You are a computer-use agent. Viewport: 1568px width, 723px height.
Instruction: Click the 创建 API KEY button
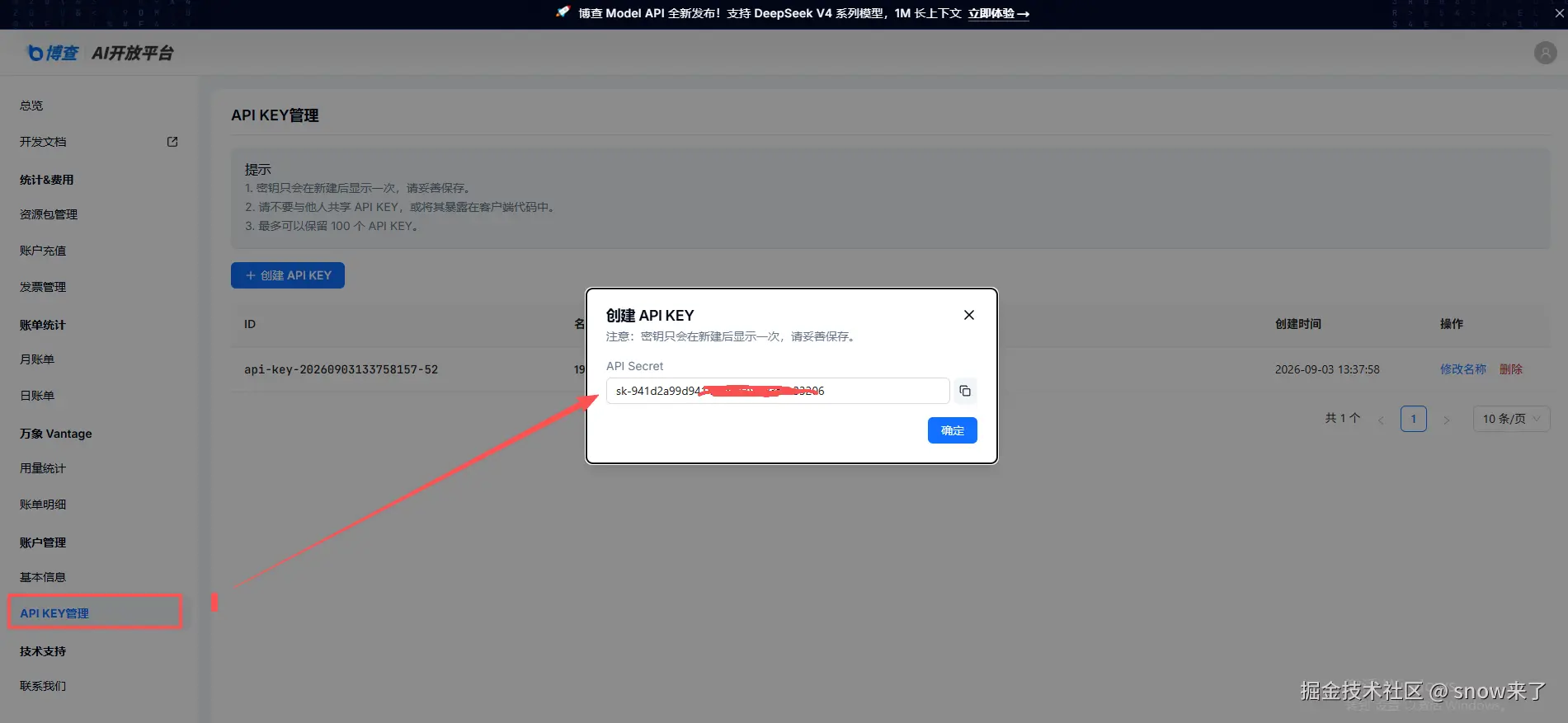point(288,275)
